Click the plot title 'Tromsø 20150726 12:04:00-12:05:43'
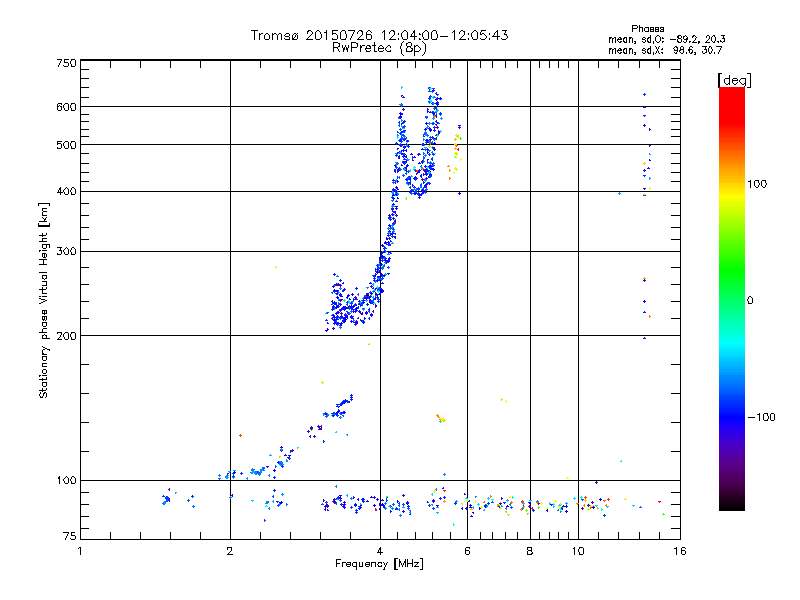Screen dimensions: 800x600 click(379, 35)
